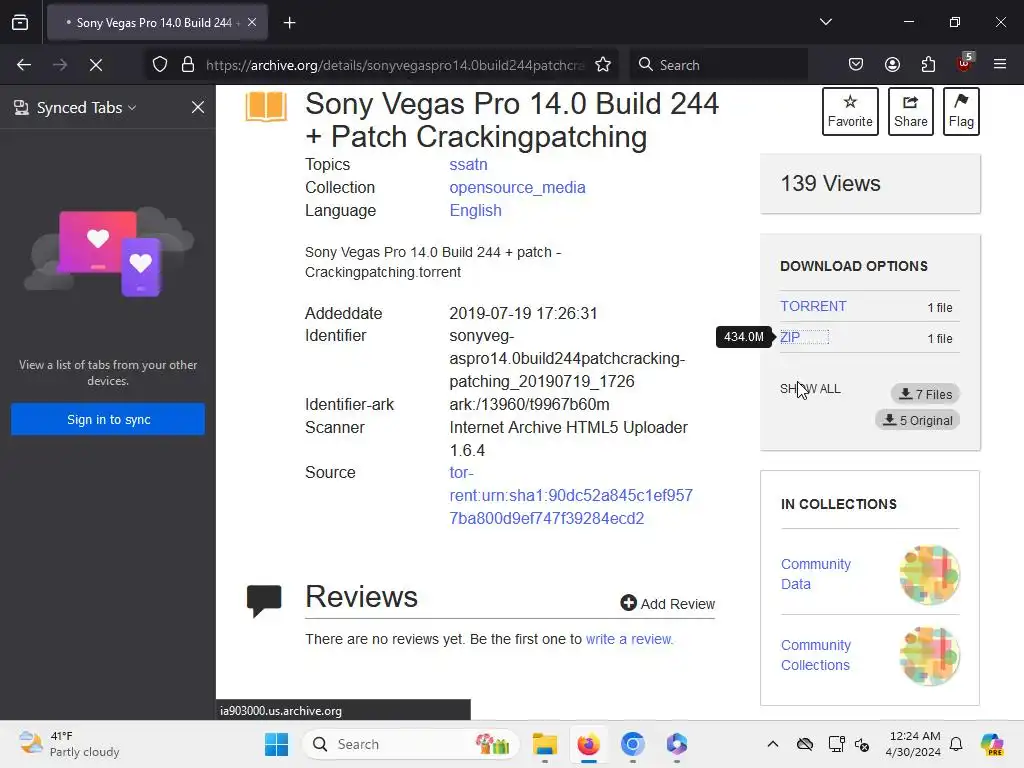This screenshot has height=768, width=1024.
Task: Open the English language link
Action: coord(475,210)
